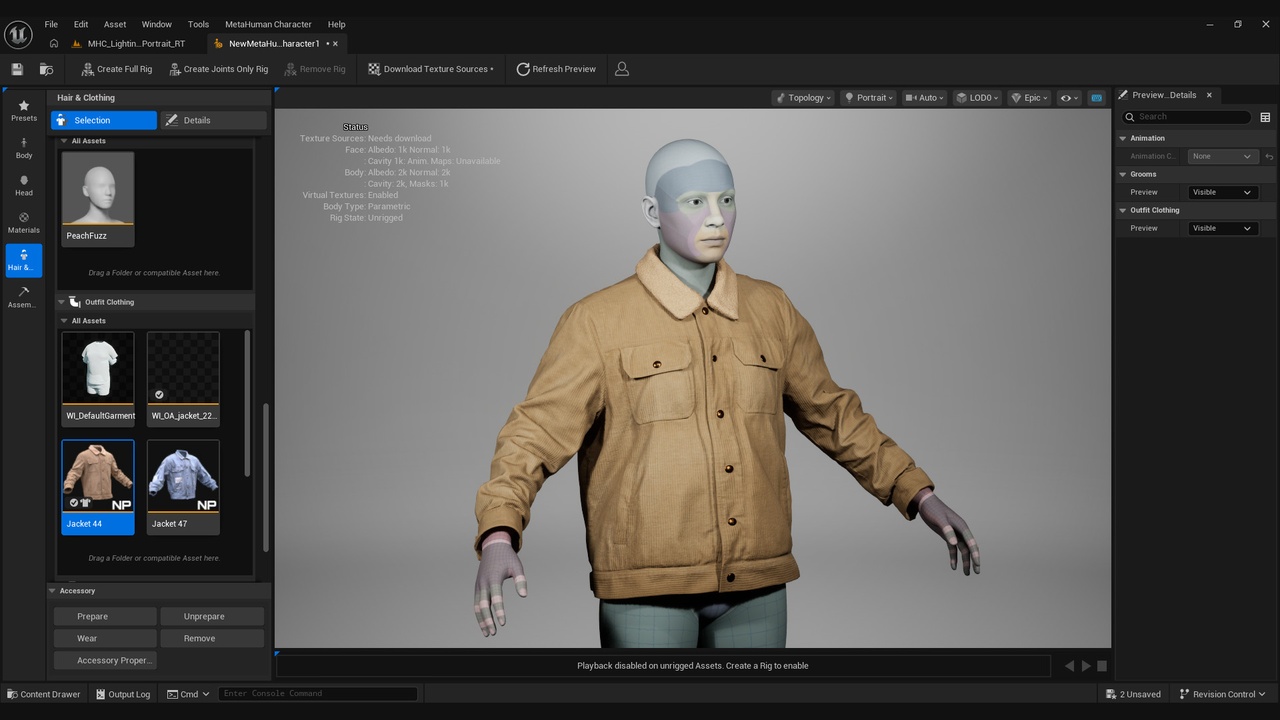The height and width of the screenshot is (720, 1280).
Task: Open the Materials sidebar section
Action: (x=24, y=223)
